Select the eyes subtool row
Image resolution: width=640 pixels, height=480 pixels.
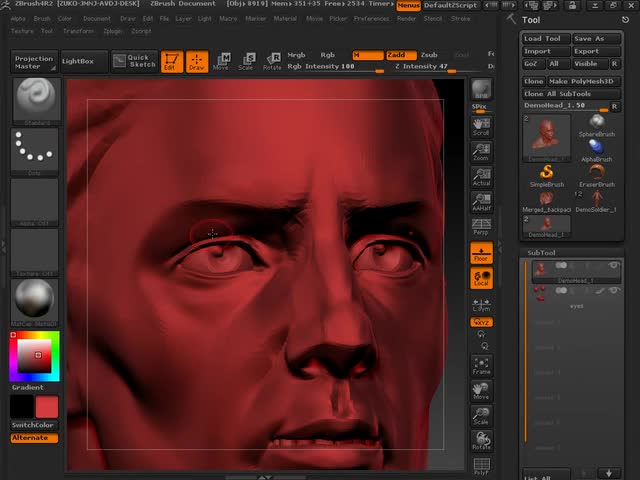[576, 298]
